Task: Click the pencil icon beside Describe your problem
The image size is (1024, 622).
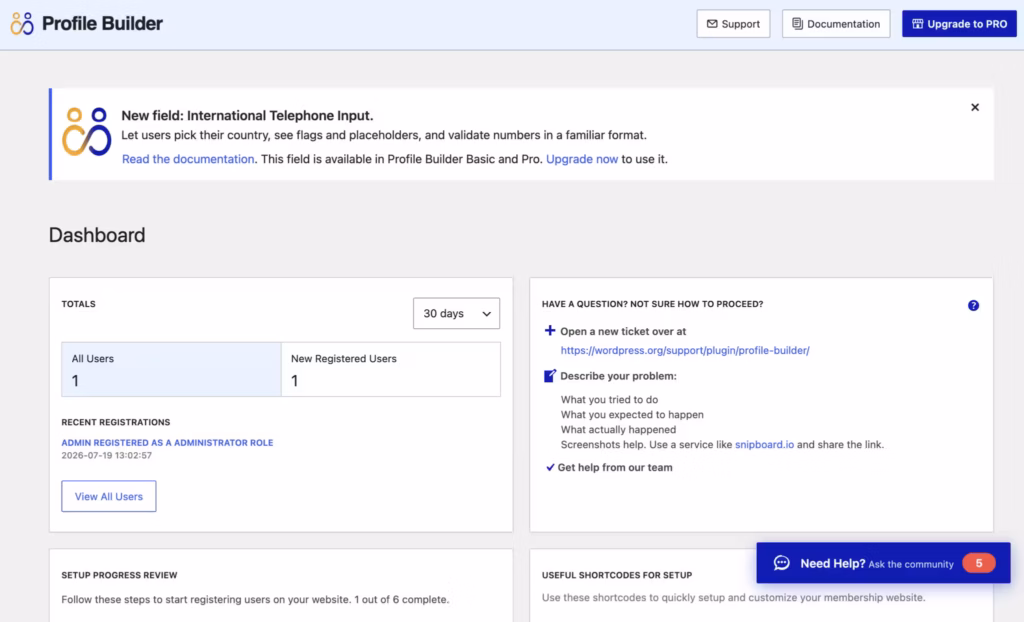Action: 550,376
